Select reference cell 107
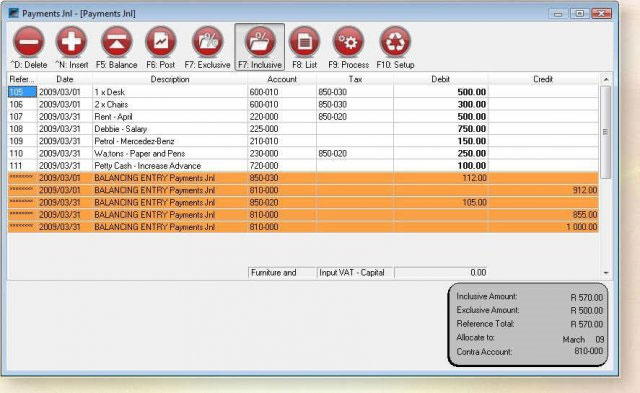 point(22,116)
